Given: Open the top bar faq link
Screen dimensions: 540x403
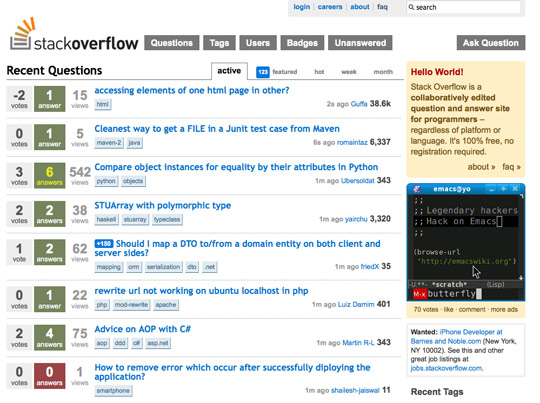Looking at the screenshot, I should [x=382, y=7].
